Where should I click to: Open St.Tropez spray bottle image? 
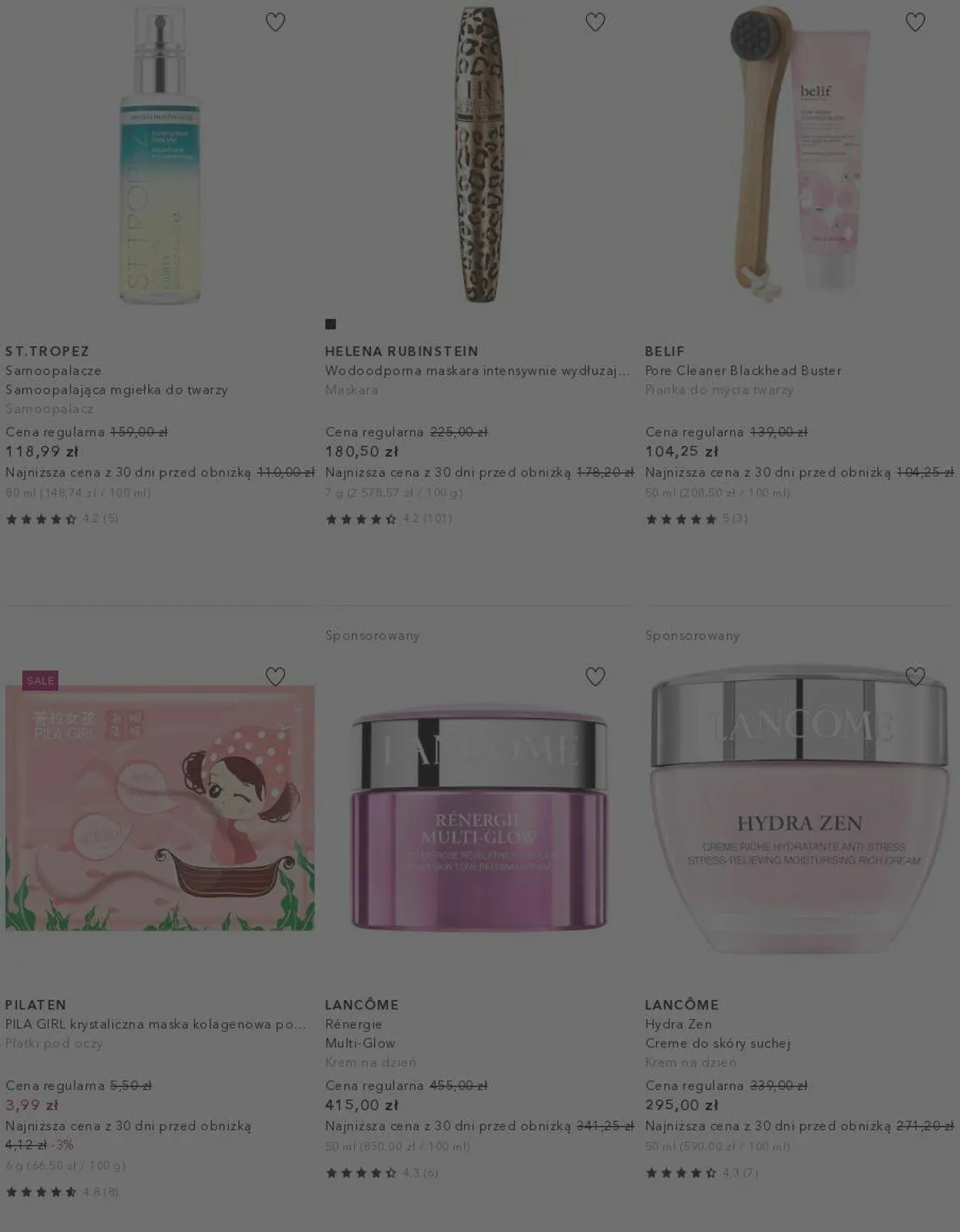click(x=160, y=155)
